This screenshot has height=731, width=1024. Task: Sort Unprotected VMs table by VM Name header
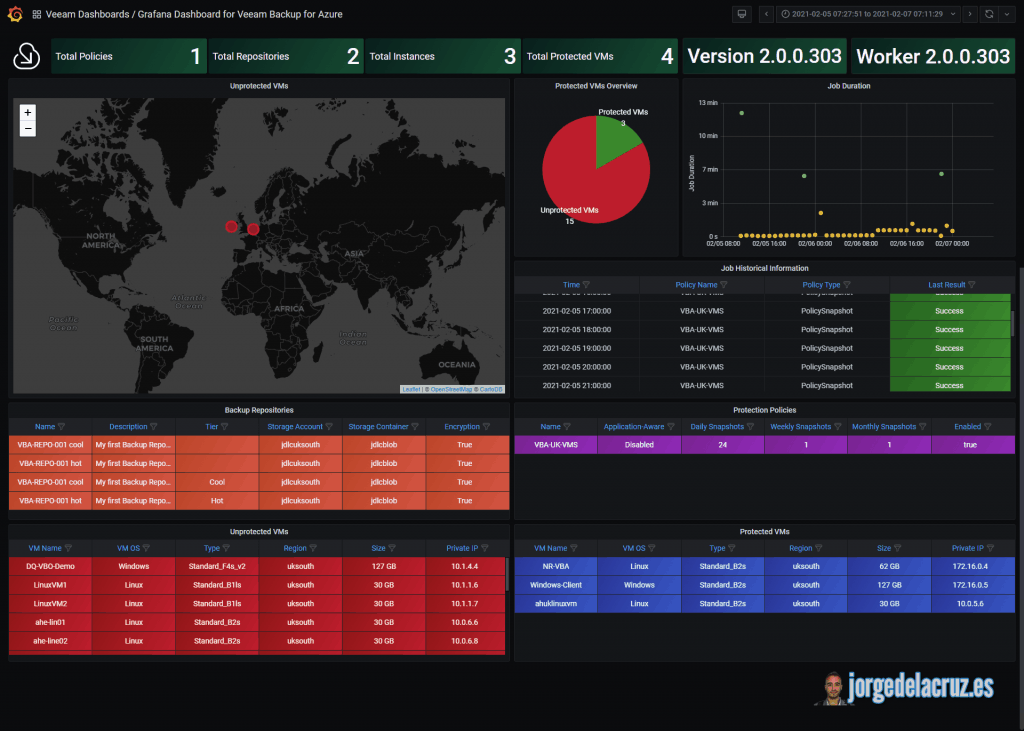click(45, 548)
